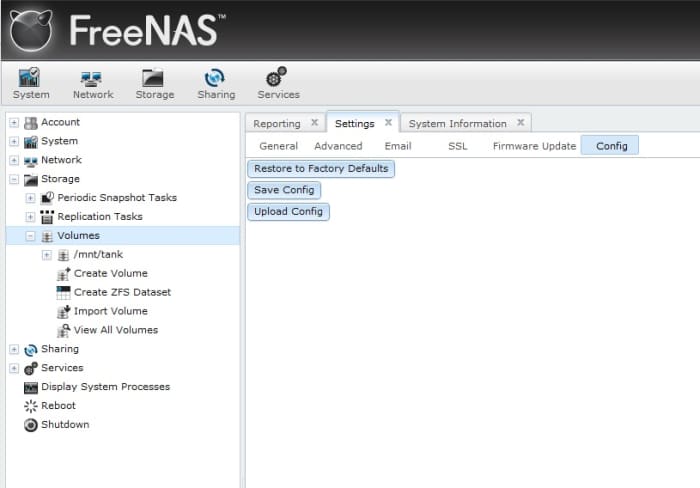Select Import Volume in tree
Image resolution: width=700 pixels, height=488 pixels.
click(110, 311)
